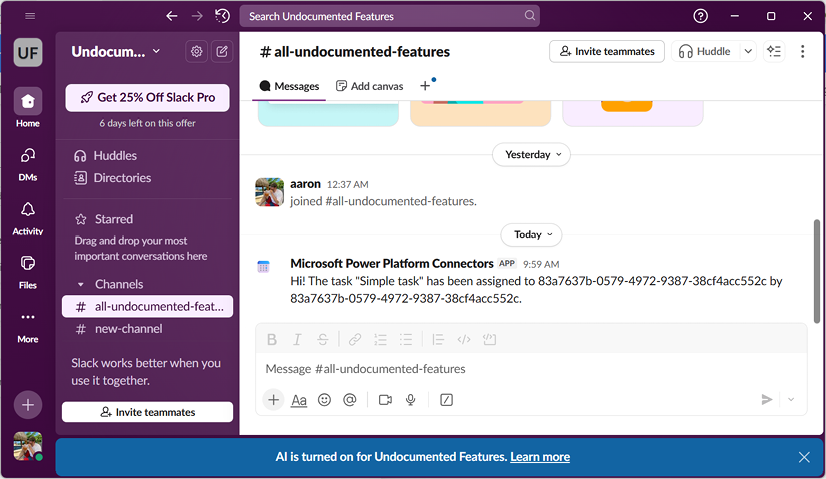Insert a code block
Viewport: 826px width, 479px height.
click(489, 339)
